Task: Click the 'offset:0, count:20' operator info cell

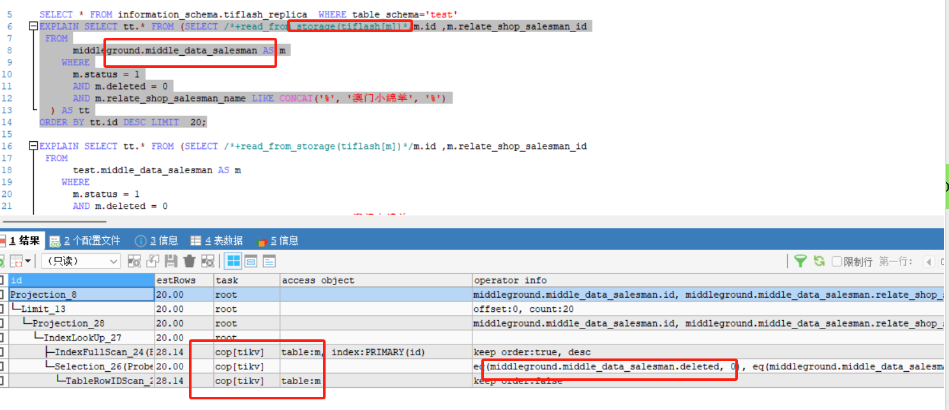Action: pyautogui.click(x=708, y=309)
